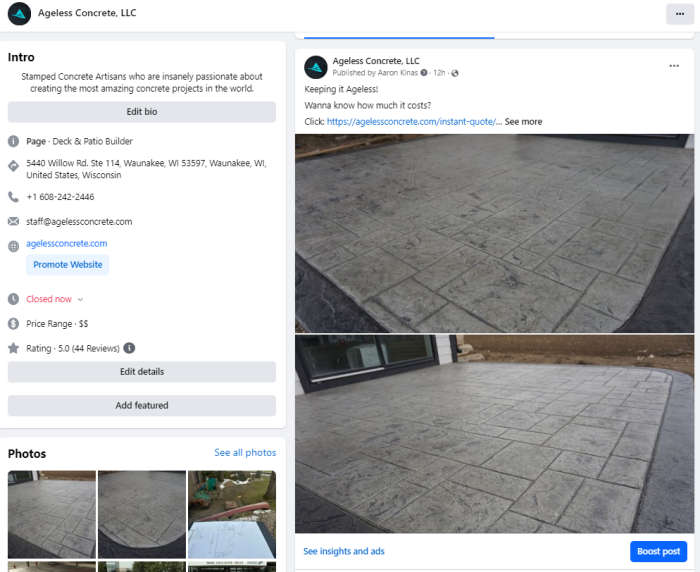The image size is (700, 572).
Task: Click the Price Range $$ text
Action: point(57,324)
